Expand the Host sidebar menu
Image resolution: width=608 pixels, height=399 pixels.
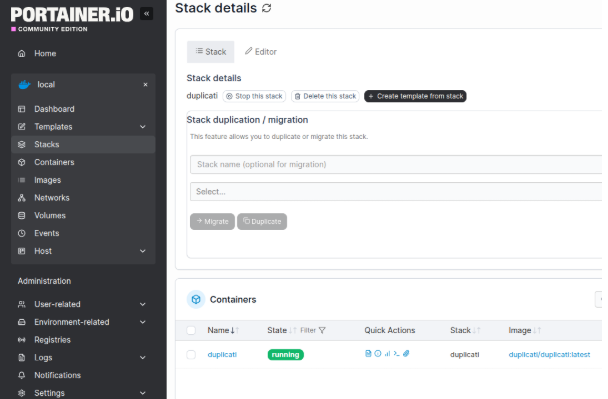point(143,251)
